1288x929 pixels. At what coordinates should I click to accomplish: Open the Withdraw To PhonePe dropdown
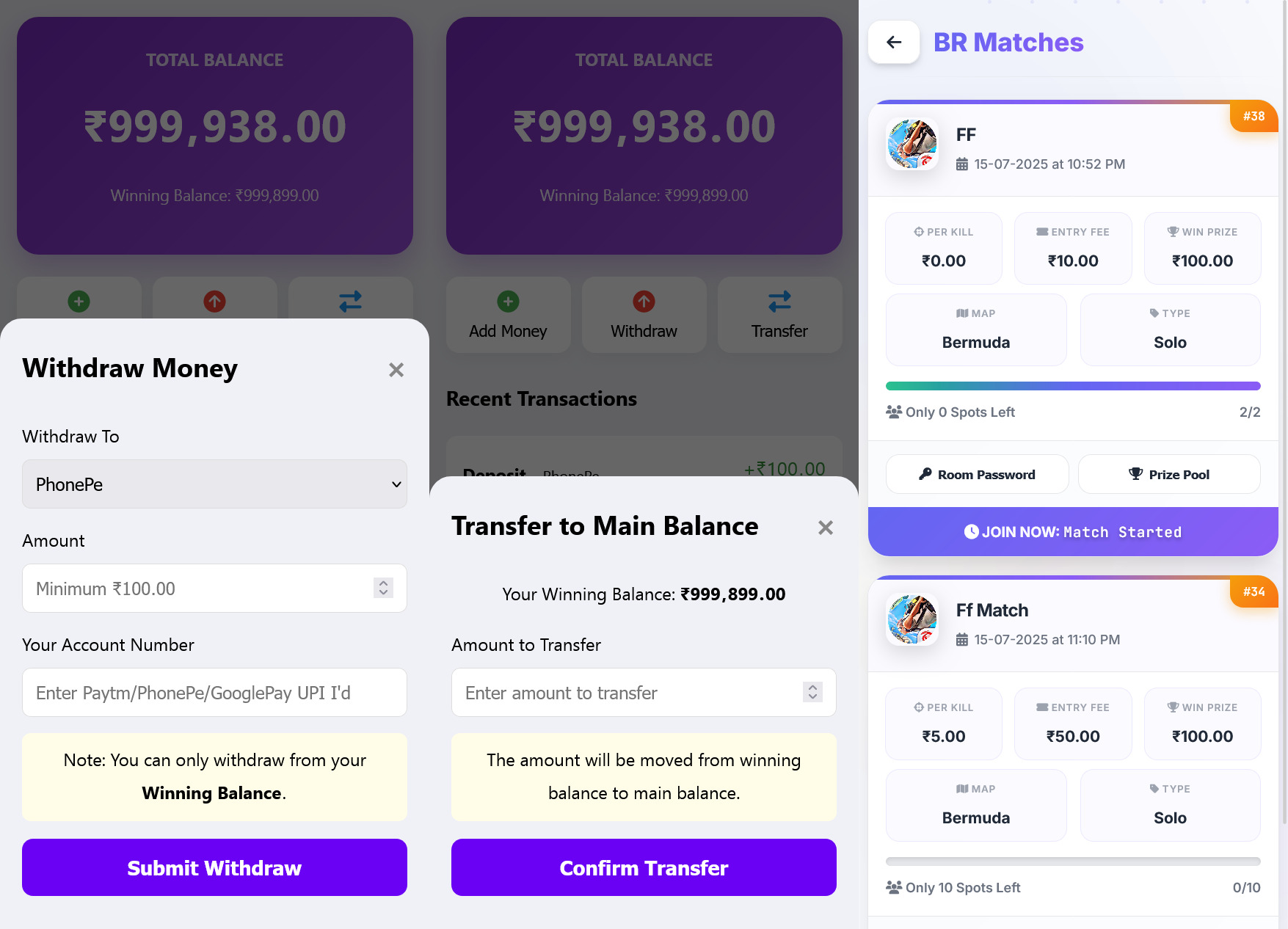(x=214, y=484)
